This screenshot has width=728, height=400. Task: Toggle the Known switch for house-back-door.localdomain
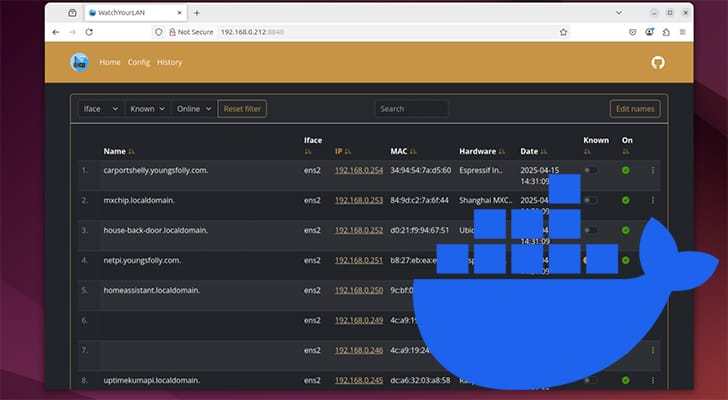[x=591, y=230]
